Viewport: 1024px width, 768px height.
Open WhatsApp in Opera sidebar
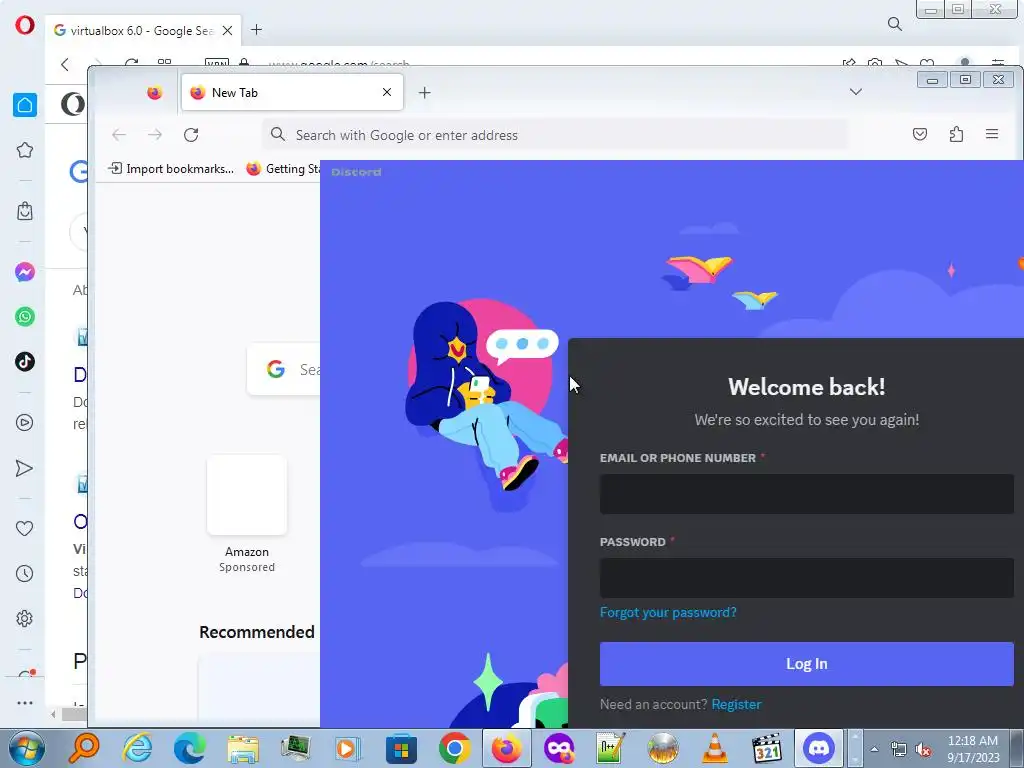tap(25, 317)
